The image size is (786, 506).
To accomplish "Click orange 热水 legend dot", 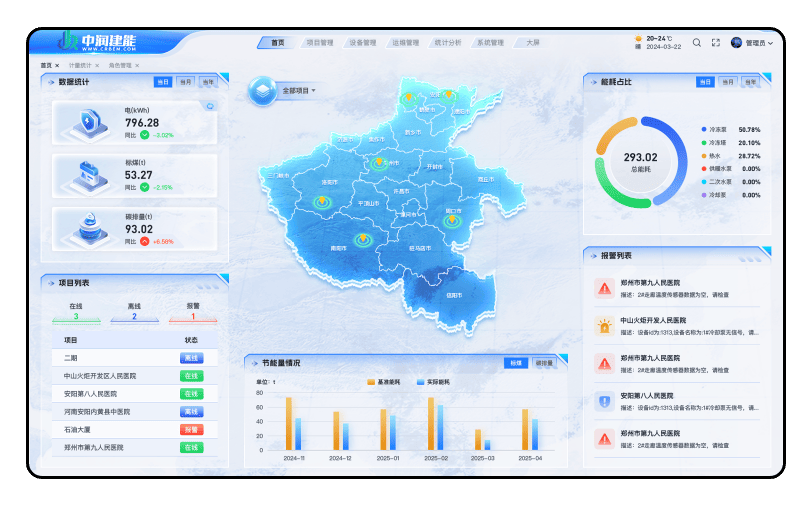I will pyautogui.click(x=704, y=156).
